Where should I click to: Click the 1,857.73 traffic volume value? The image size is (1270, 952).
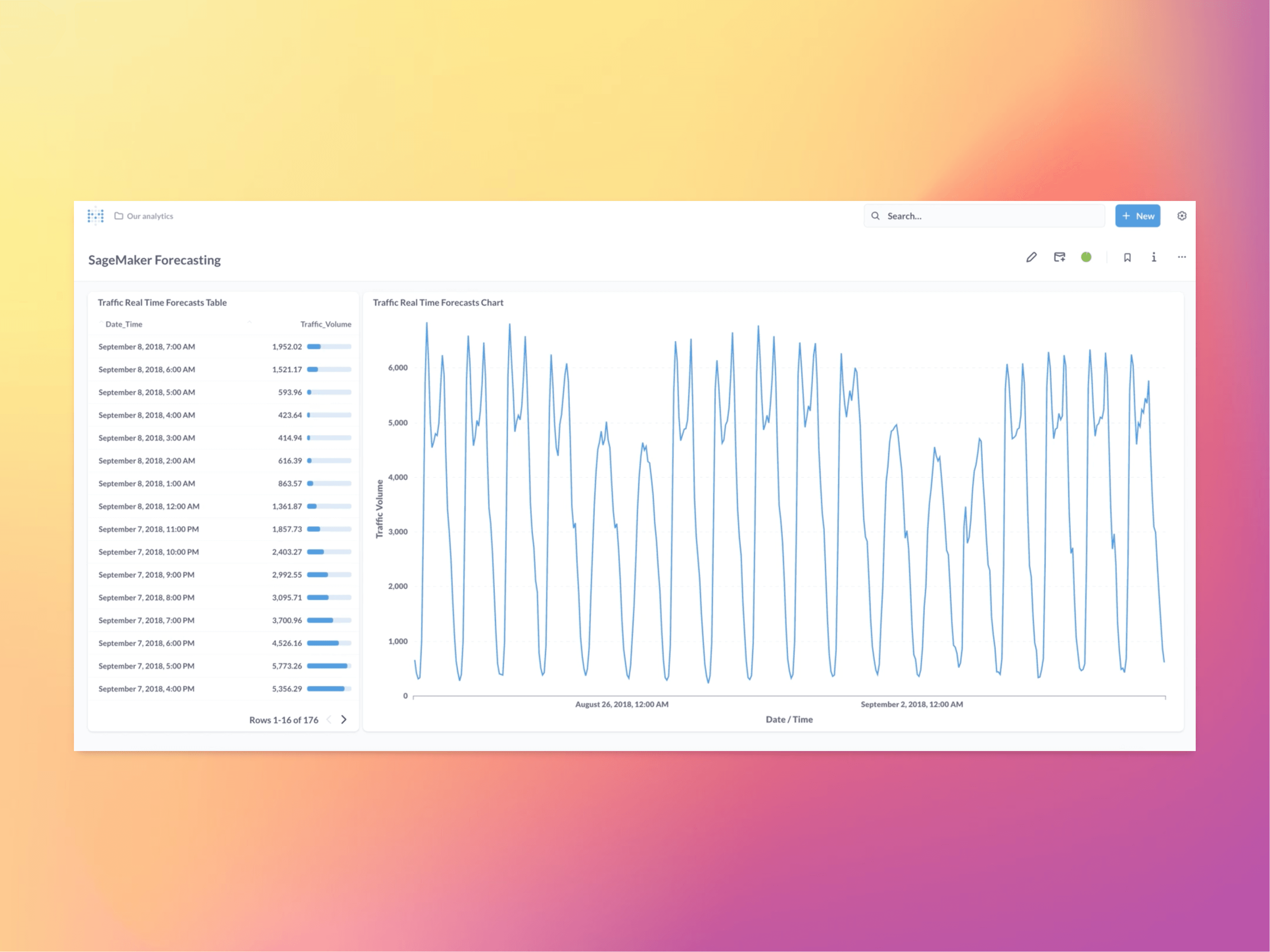(x=286, y=529)
